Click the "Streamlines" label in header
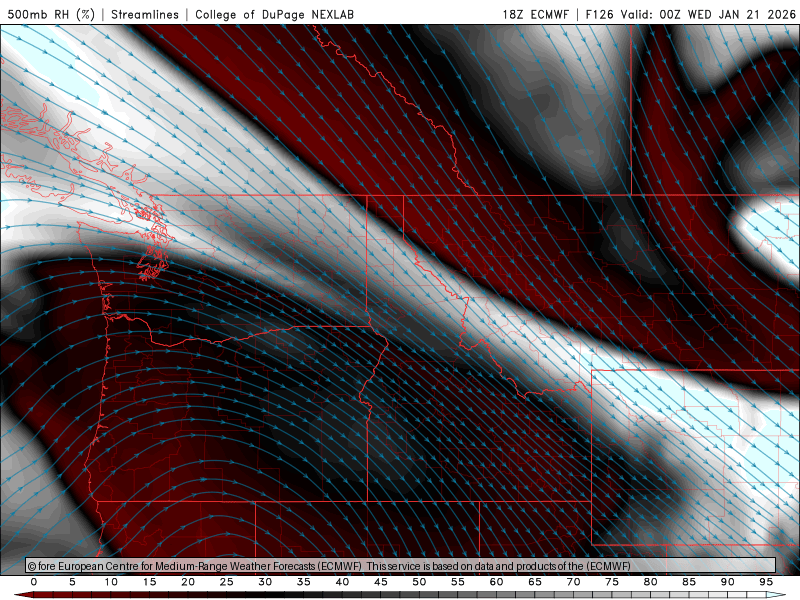Viewport: 800px width, 600px height. [x=145, y=14]
